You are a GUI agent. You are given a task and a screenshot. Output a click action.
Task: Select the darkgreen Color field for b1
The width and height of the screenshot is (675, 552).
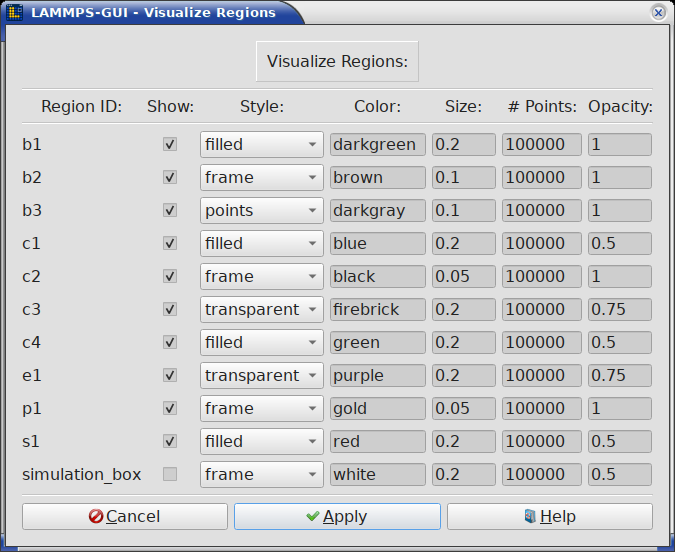378,144
